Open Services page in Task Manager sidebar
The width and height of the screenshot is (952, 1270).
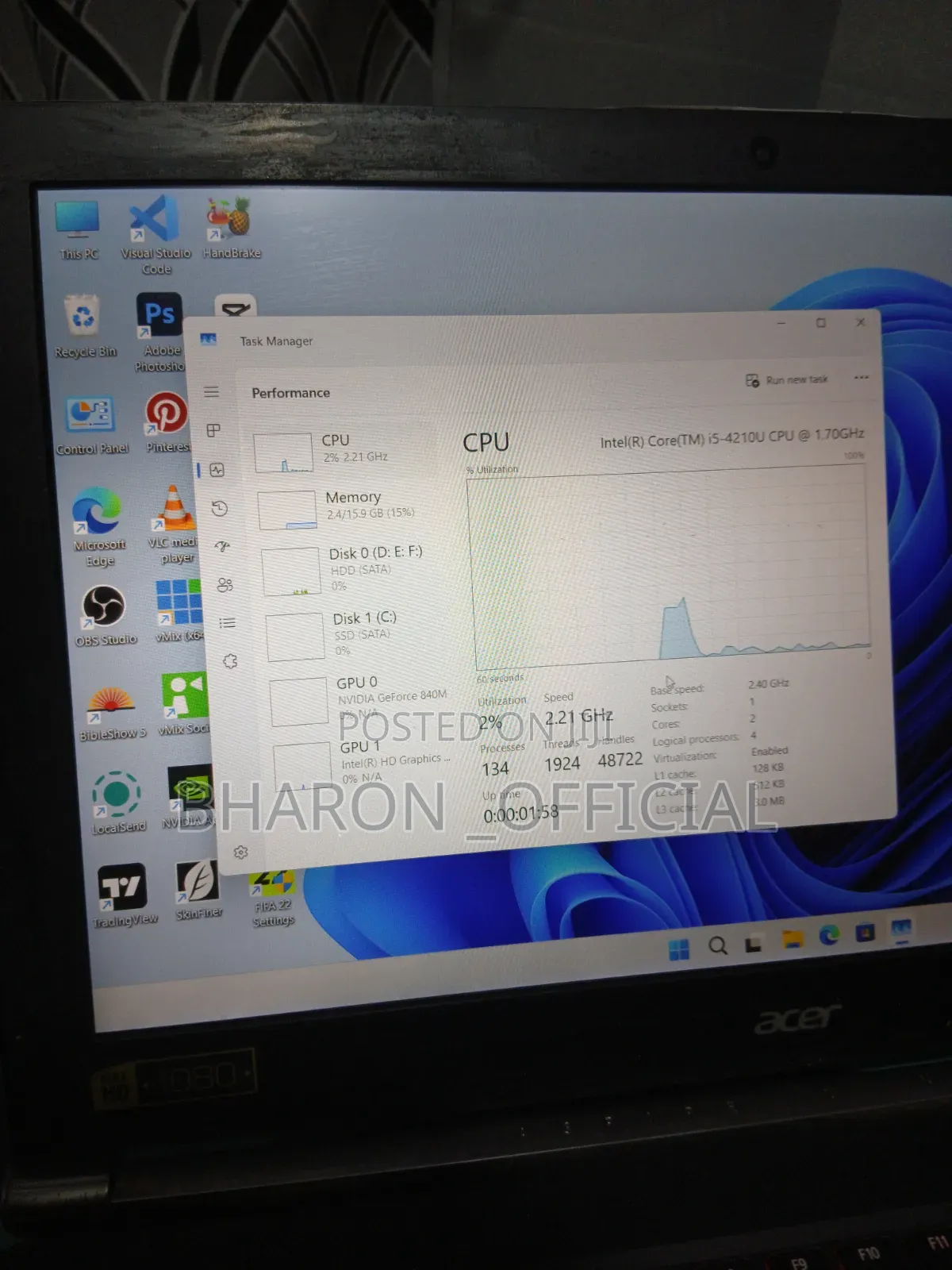point(230,661)
